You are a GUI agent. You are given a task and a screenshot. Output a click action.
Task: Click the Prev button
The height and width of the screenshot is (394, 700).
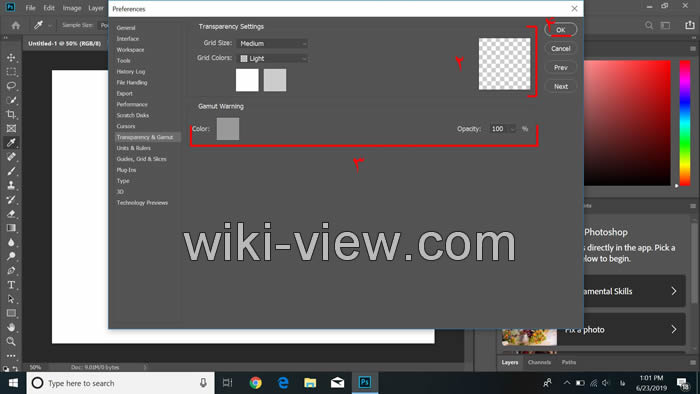point(561,67)
